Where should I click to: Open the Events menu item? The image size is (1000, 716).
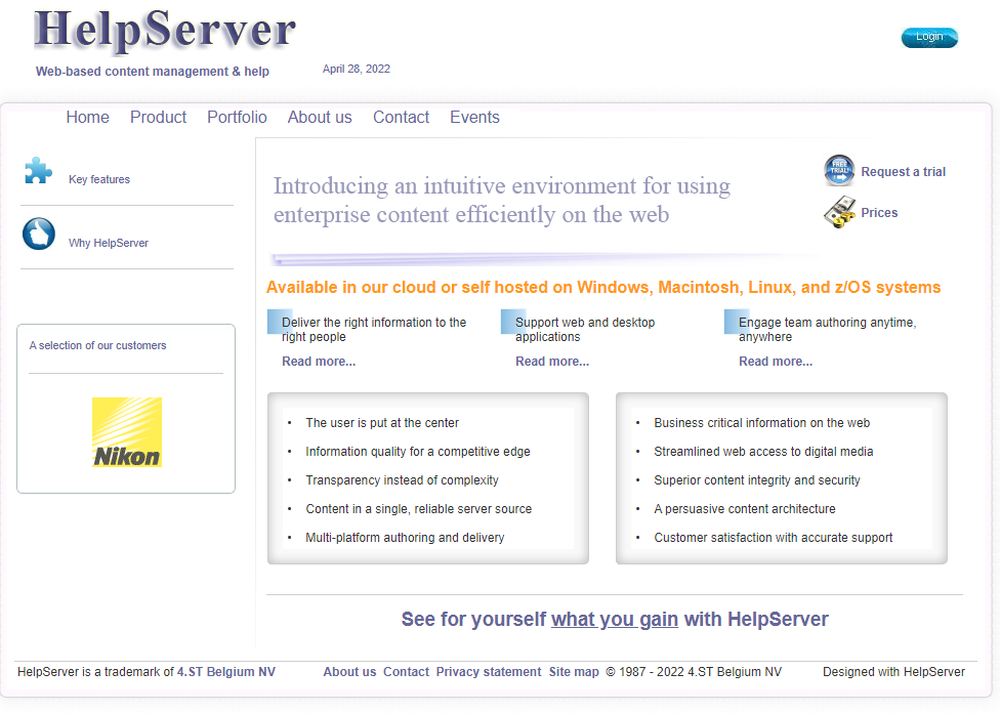pos(474,117)
